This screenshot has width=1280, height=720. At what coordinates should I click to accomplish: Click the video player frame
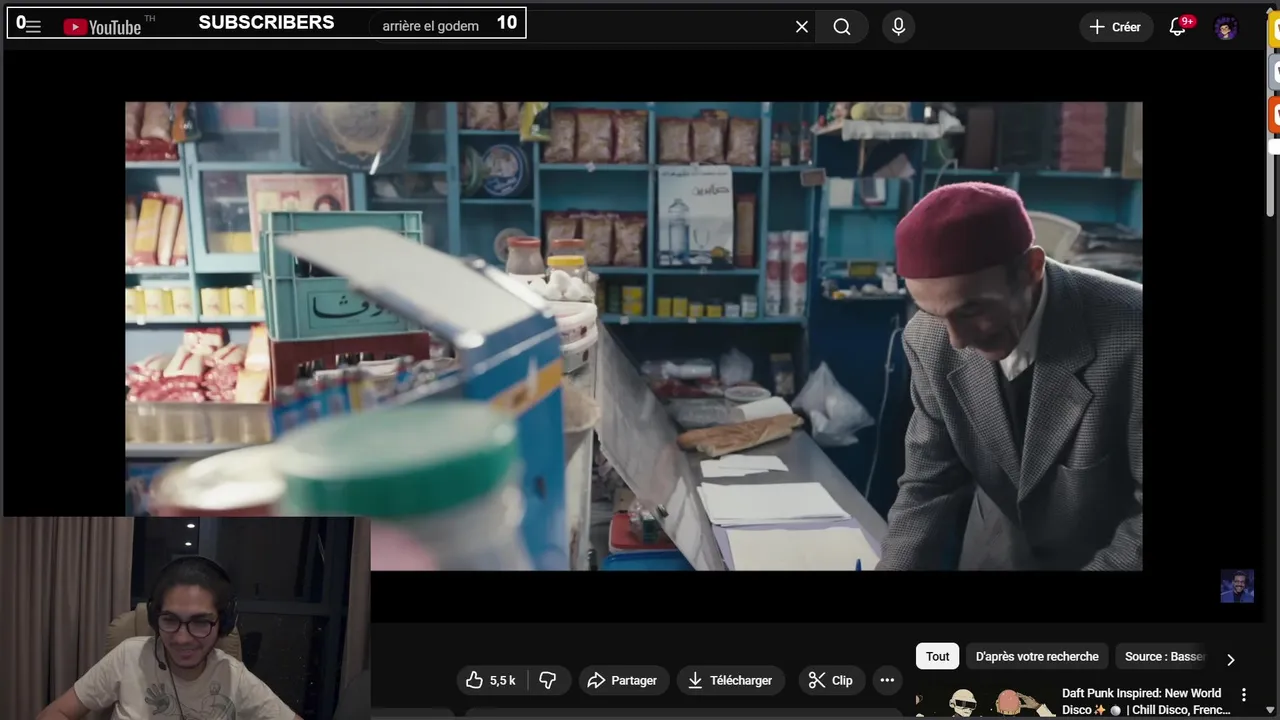(x=633, y=336)
